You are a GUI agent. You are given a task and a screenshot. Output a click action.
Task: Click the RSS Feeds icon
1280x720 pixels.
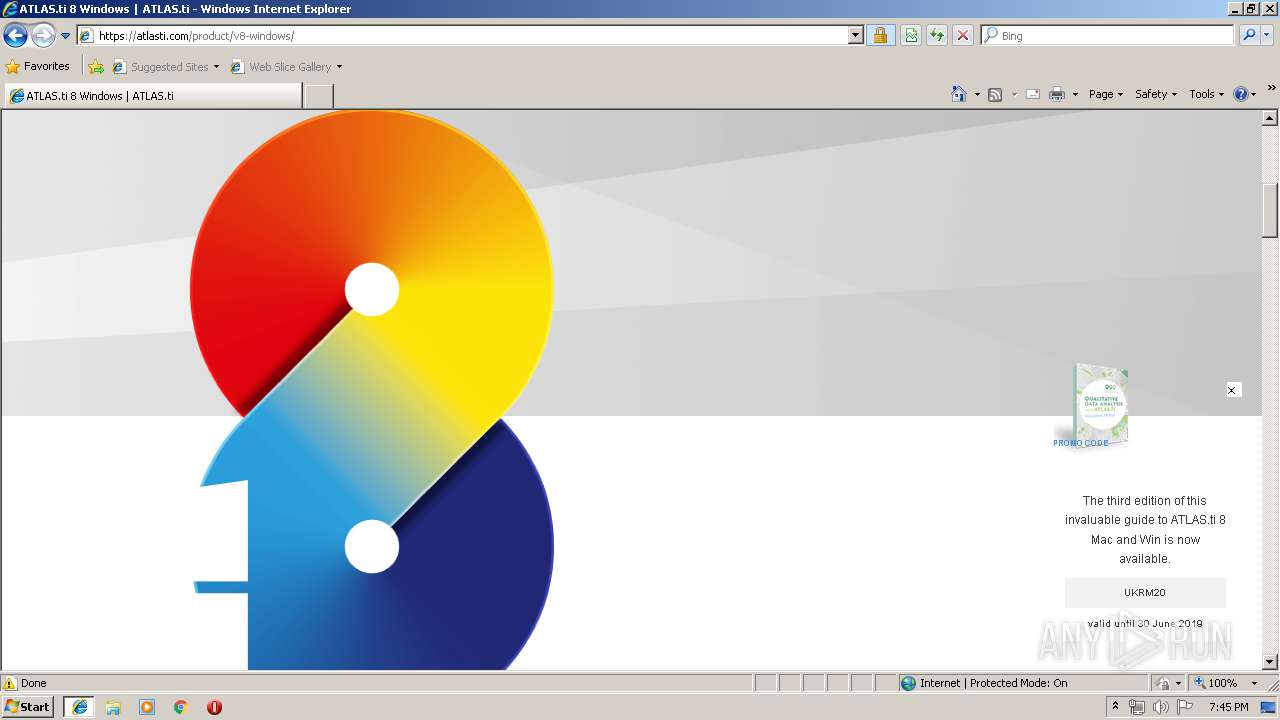coord(995,95)
